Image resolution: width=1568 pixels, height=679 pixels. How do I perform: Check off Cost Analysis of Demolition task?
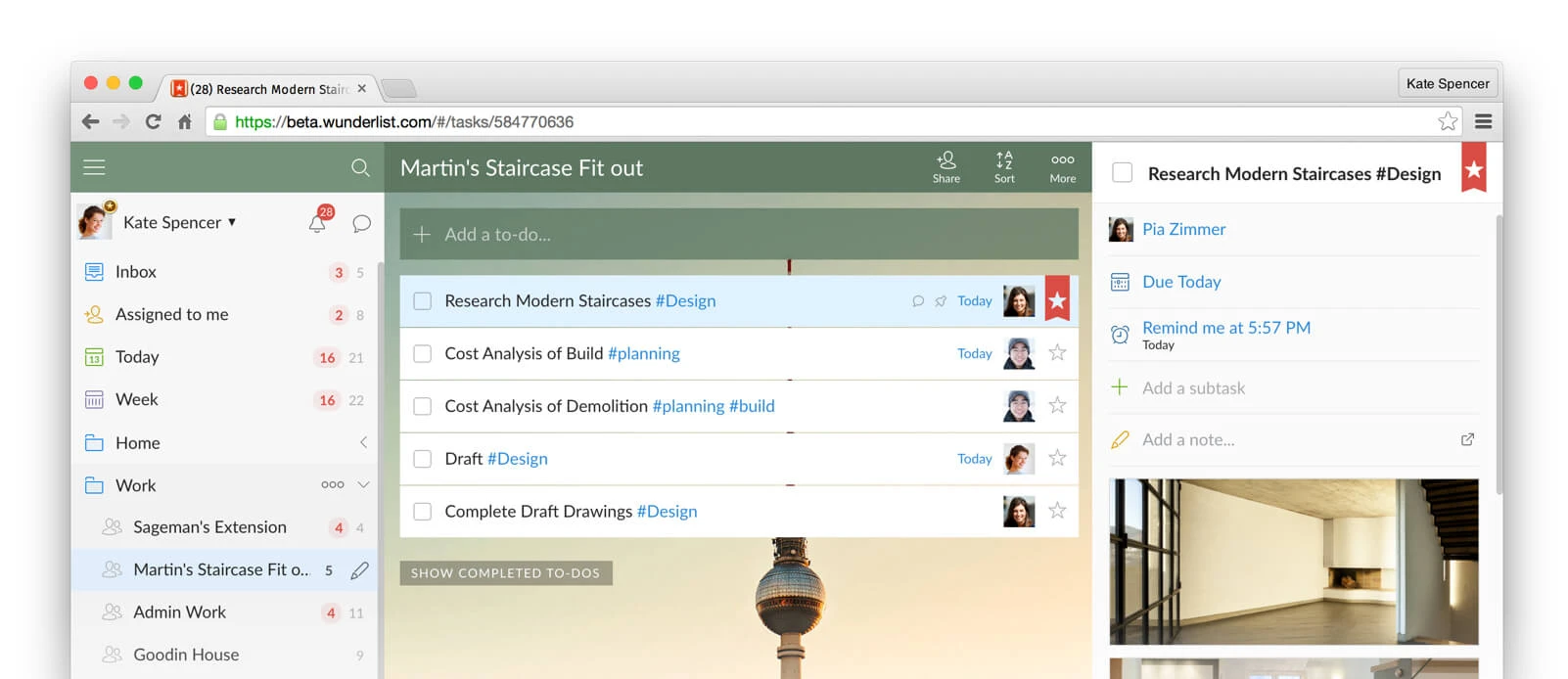pos(423,406)
